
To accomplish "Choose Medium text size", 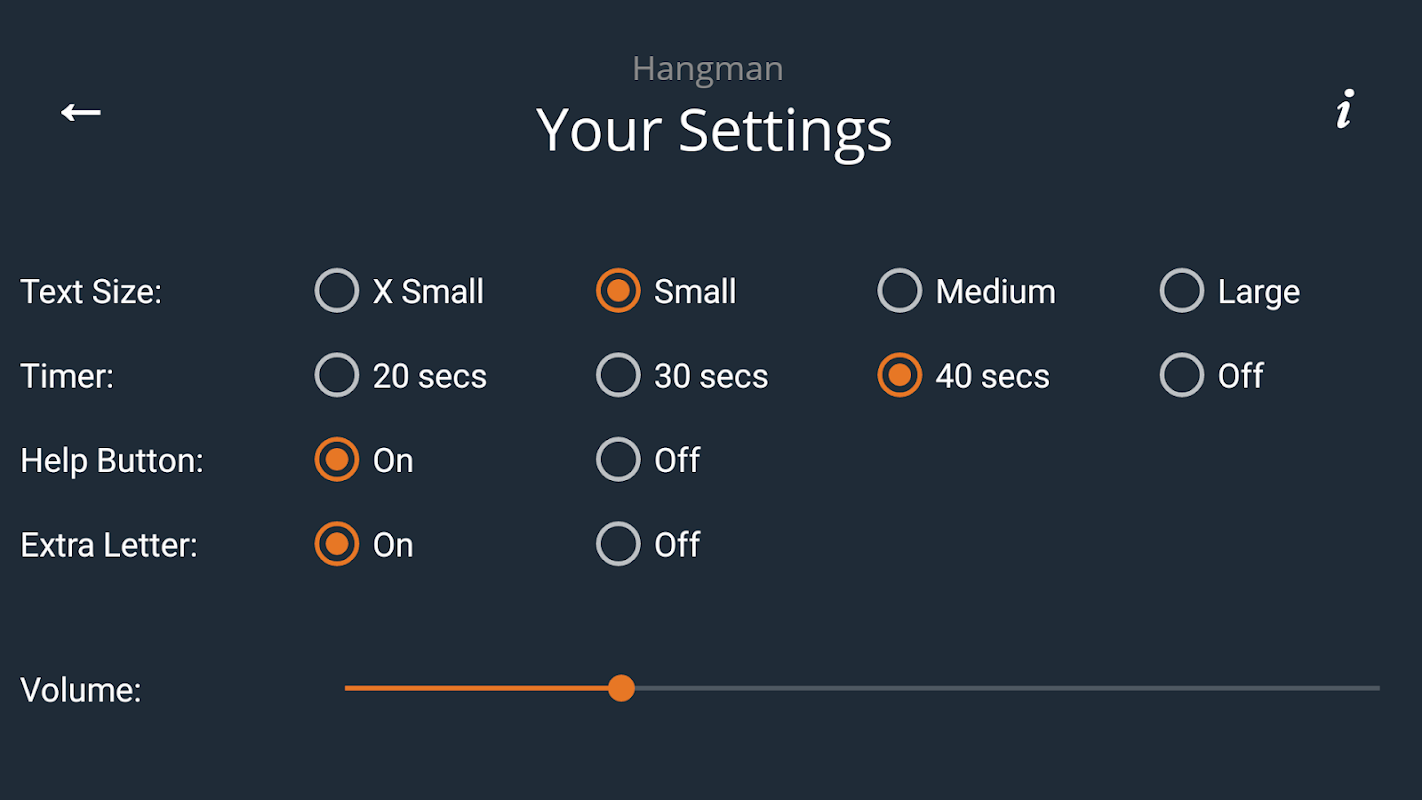I will click(x=900, y=291).
